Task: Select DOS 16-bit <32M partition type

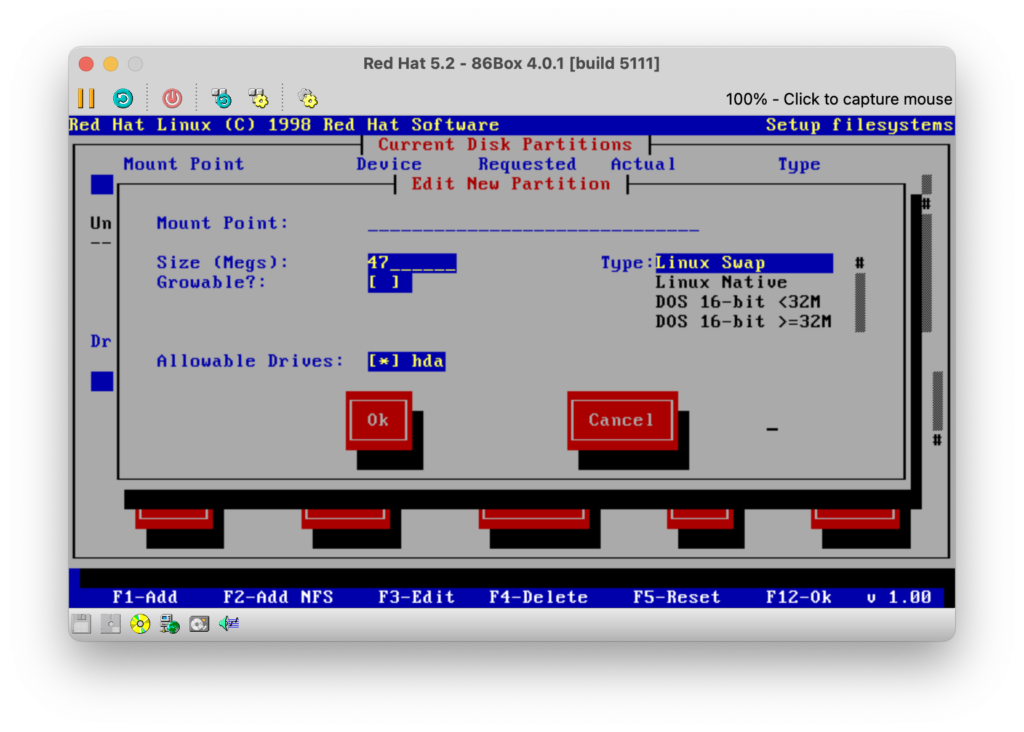Action: [x=738, y=302]
